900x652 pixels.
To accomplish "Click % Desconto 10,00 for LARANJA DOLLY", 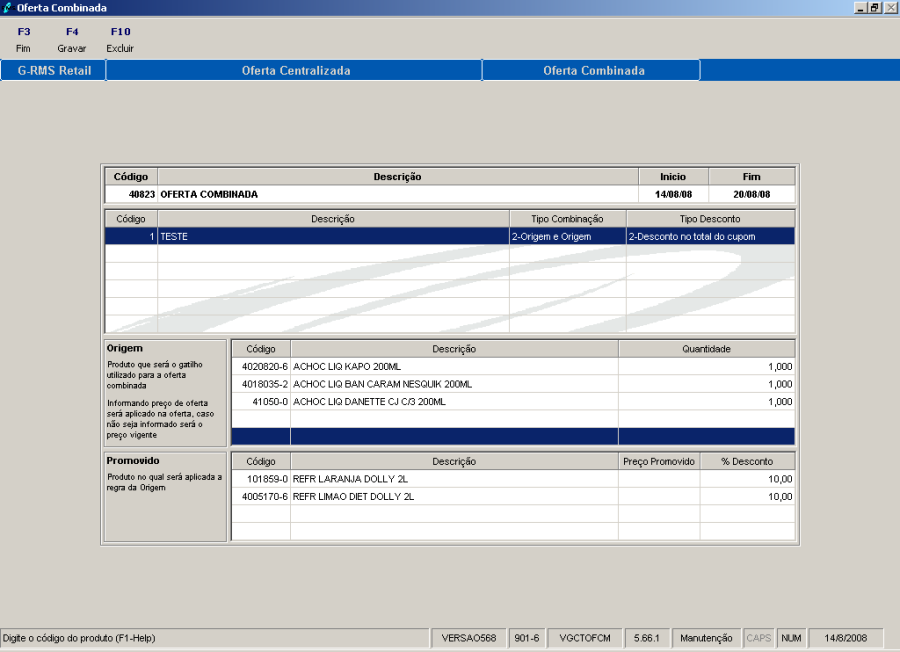I will click(x=747, y=479).
